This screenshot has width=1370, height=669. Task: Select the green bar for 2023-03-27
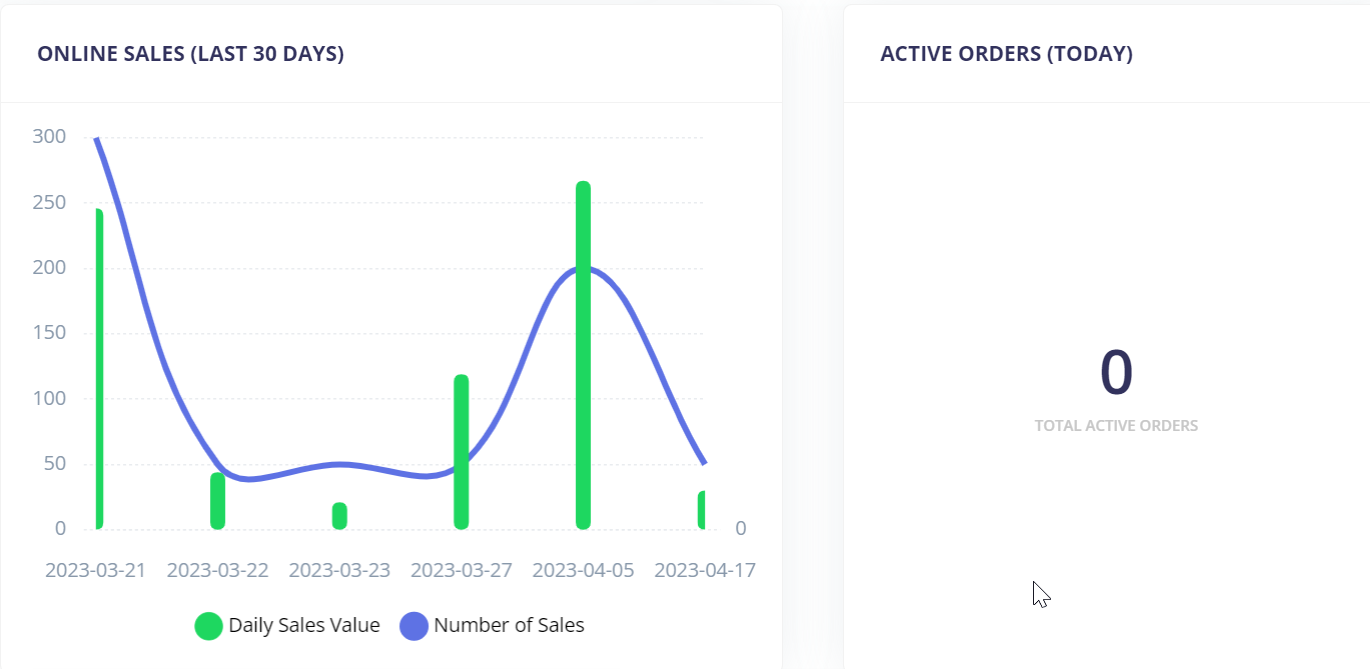pyautogui.click(x=461, y=452)
